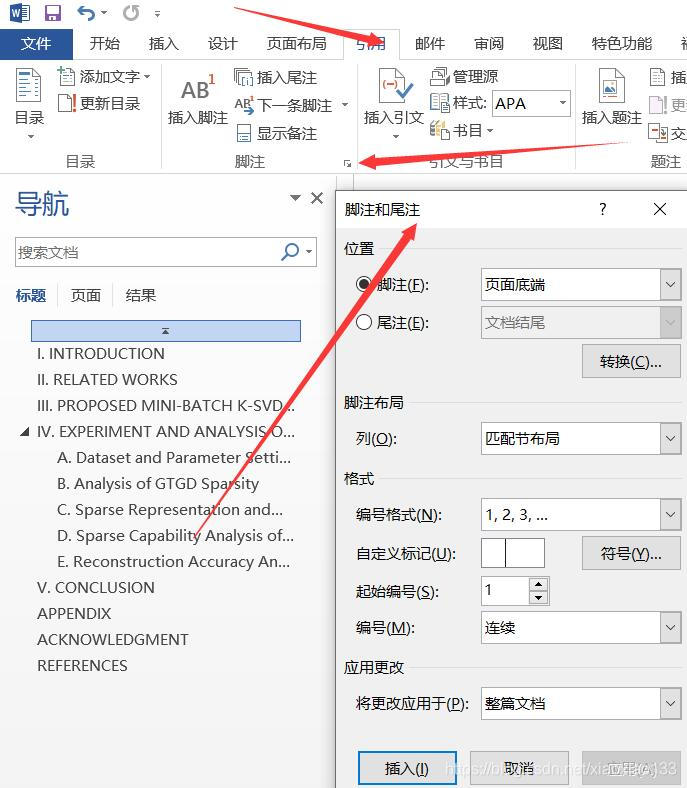Select the 脚注(F) radio button
This screenshot has width=687, height=788.
tap(364, 284)
